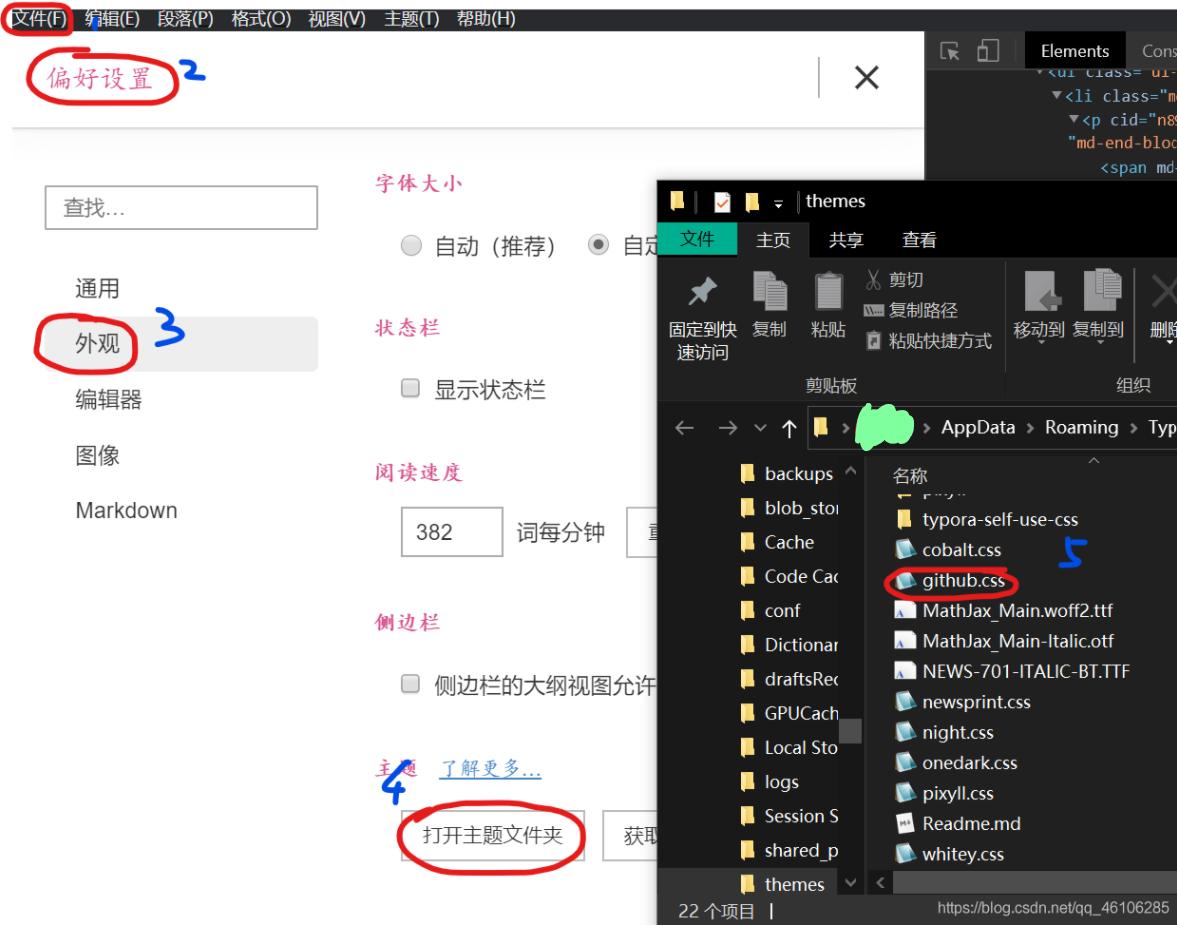Open the 编辑(E) menu
The image size is (1177, 925).
pos(112,18)
